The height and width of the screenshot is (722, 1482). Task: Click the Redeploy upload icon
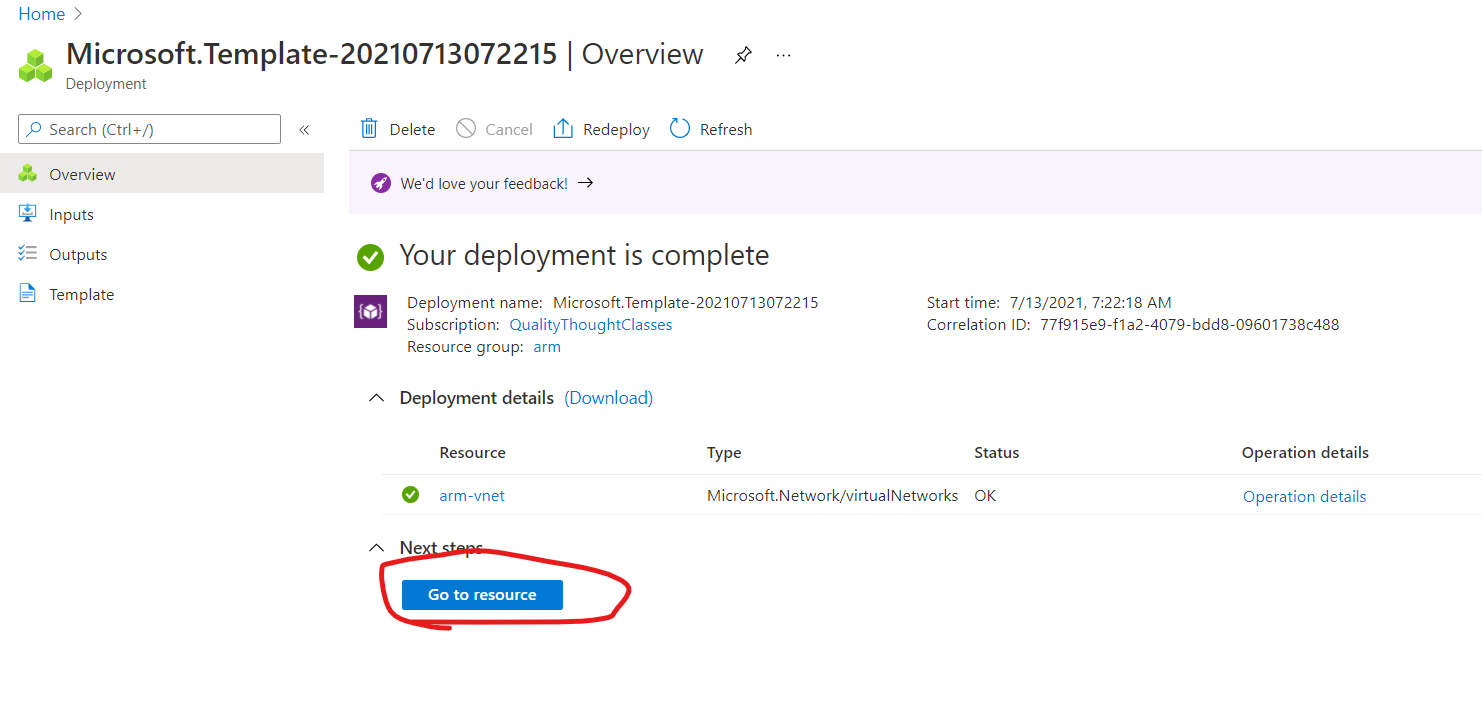pyautogui.click(x=563, y=129)
